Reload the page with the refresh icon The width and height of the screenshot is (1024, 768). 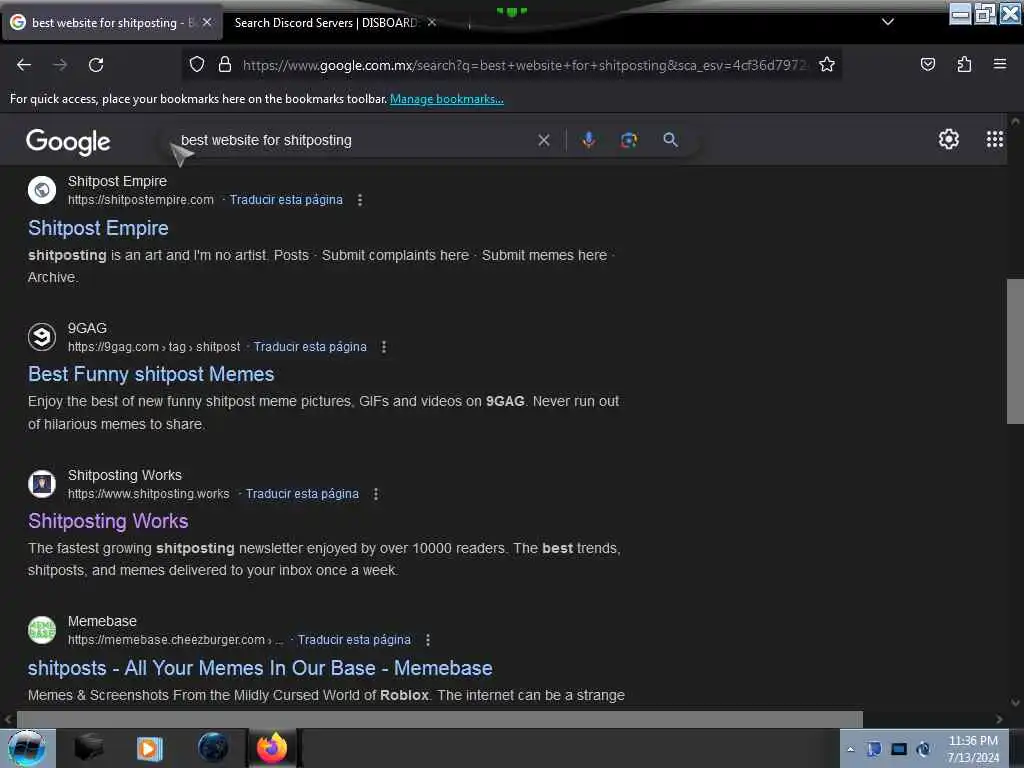[96, 65]
